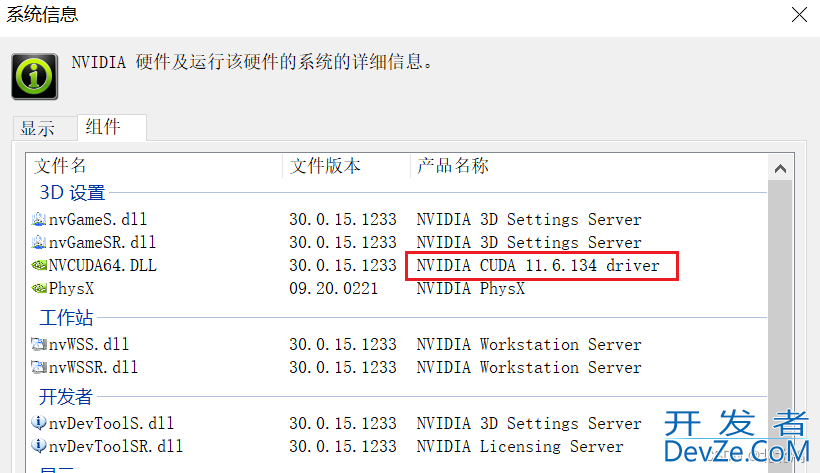820x473 pixels.
Task: Select the PhysX file name
Action: click(x=71, y=288)
